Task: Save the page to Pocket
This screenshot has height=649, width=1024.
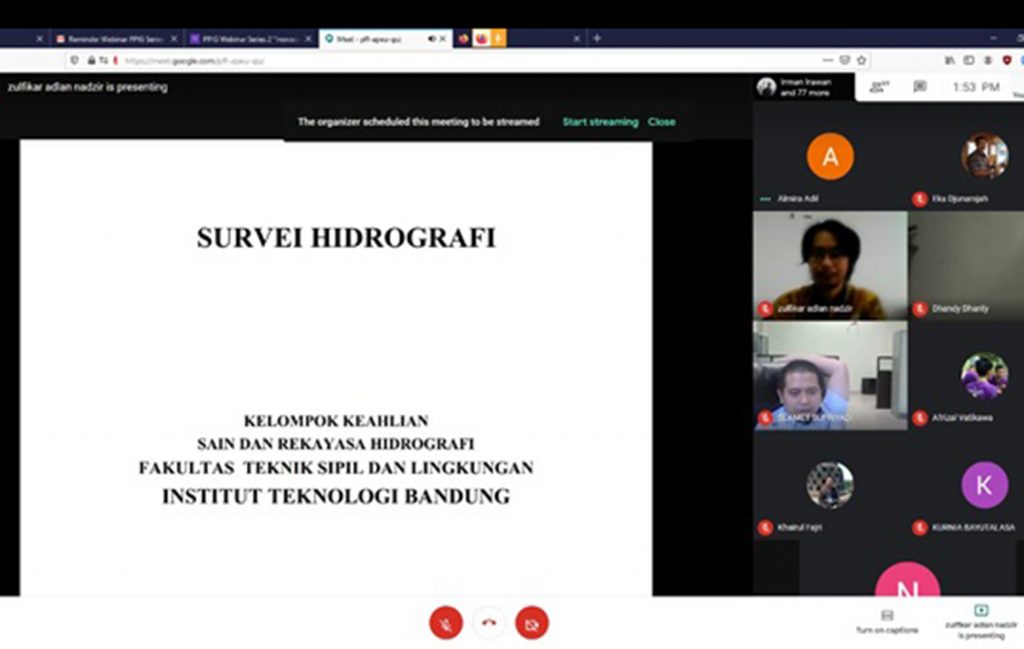Action: (845, 61)
